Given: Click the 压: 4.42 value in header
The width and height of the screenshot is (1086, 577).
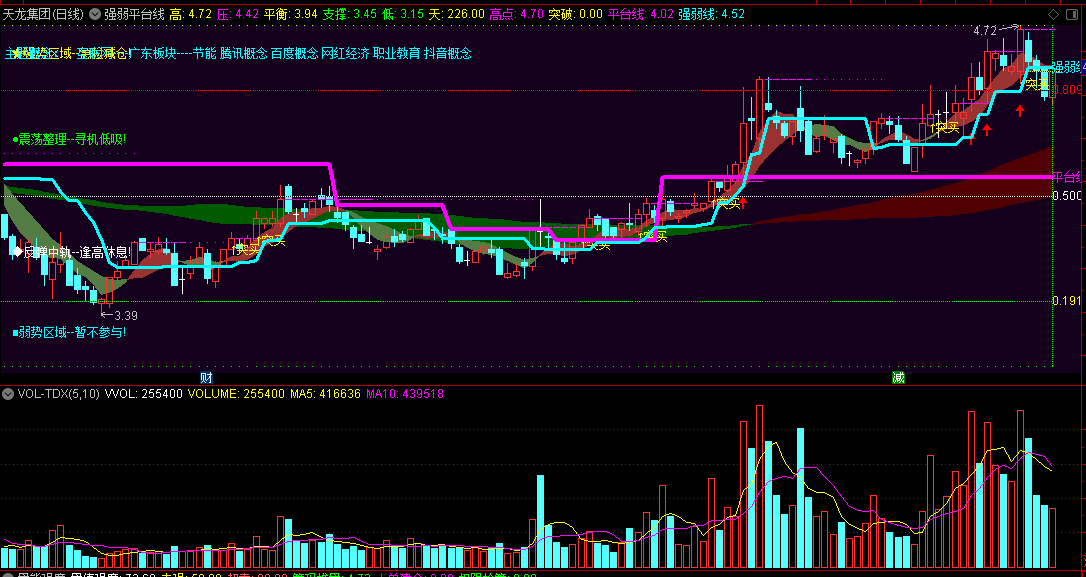Looking at the screenshot, I should coord(238,14).
